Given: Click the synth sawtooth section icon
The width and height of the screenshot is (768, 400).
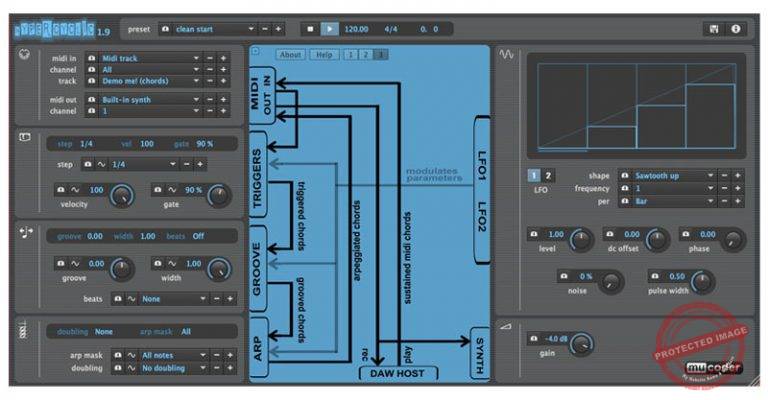Looking at the screenshot, I should 505,326.
